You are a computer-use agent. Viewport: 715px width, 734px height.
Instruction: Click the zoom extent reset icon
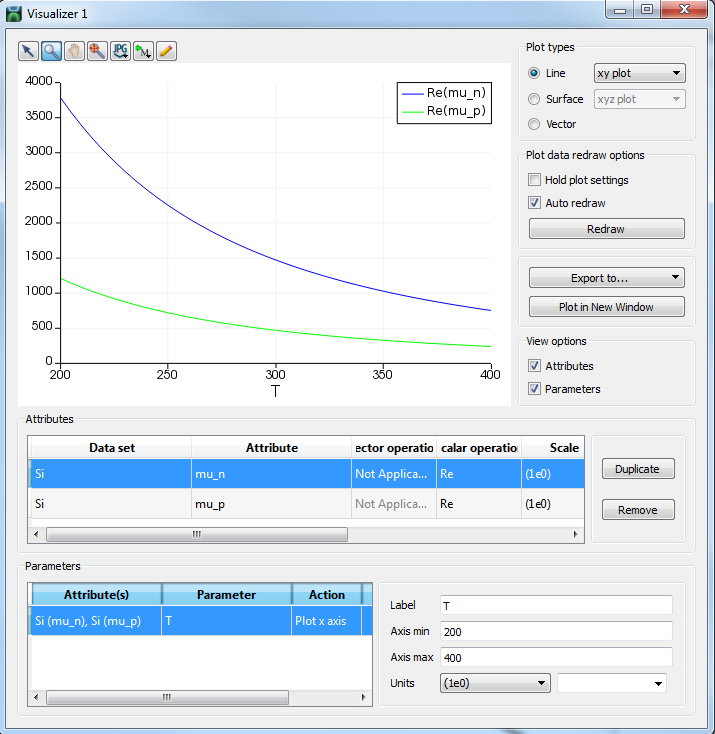tap(97, 51)
